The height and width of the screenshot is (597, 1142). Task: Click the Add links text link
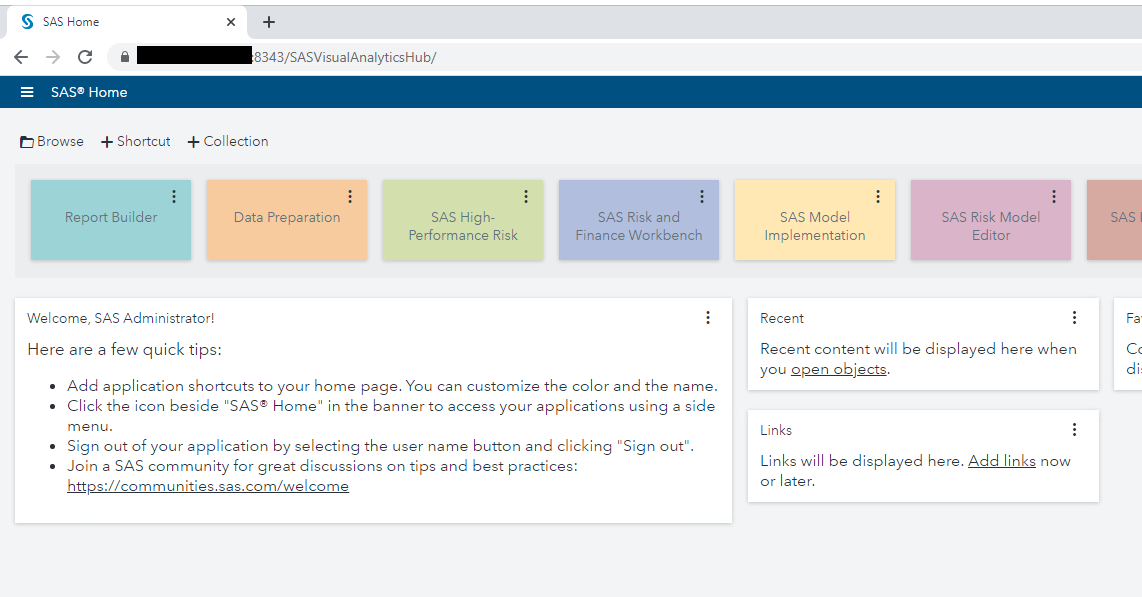tap(1001, 460)
